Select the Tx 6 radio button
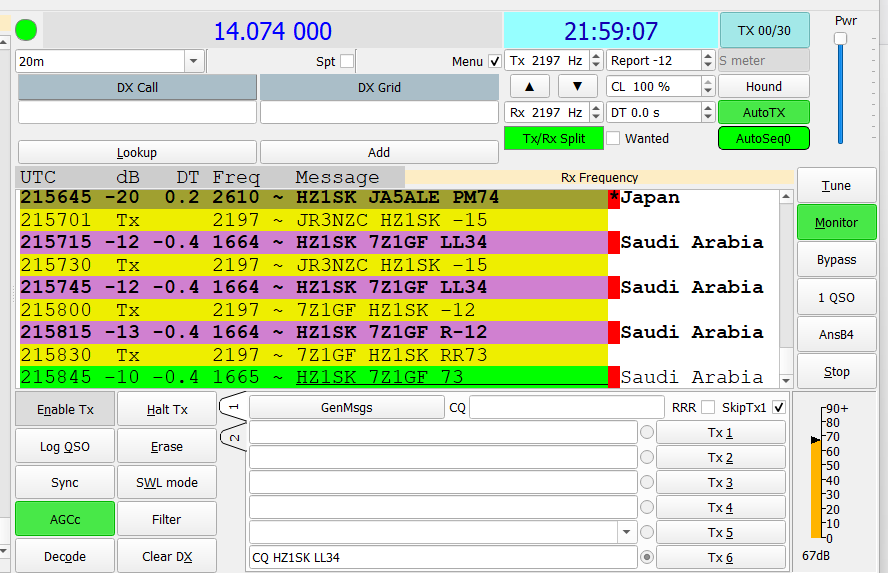 pyautogui.click(x=647, y=557)
